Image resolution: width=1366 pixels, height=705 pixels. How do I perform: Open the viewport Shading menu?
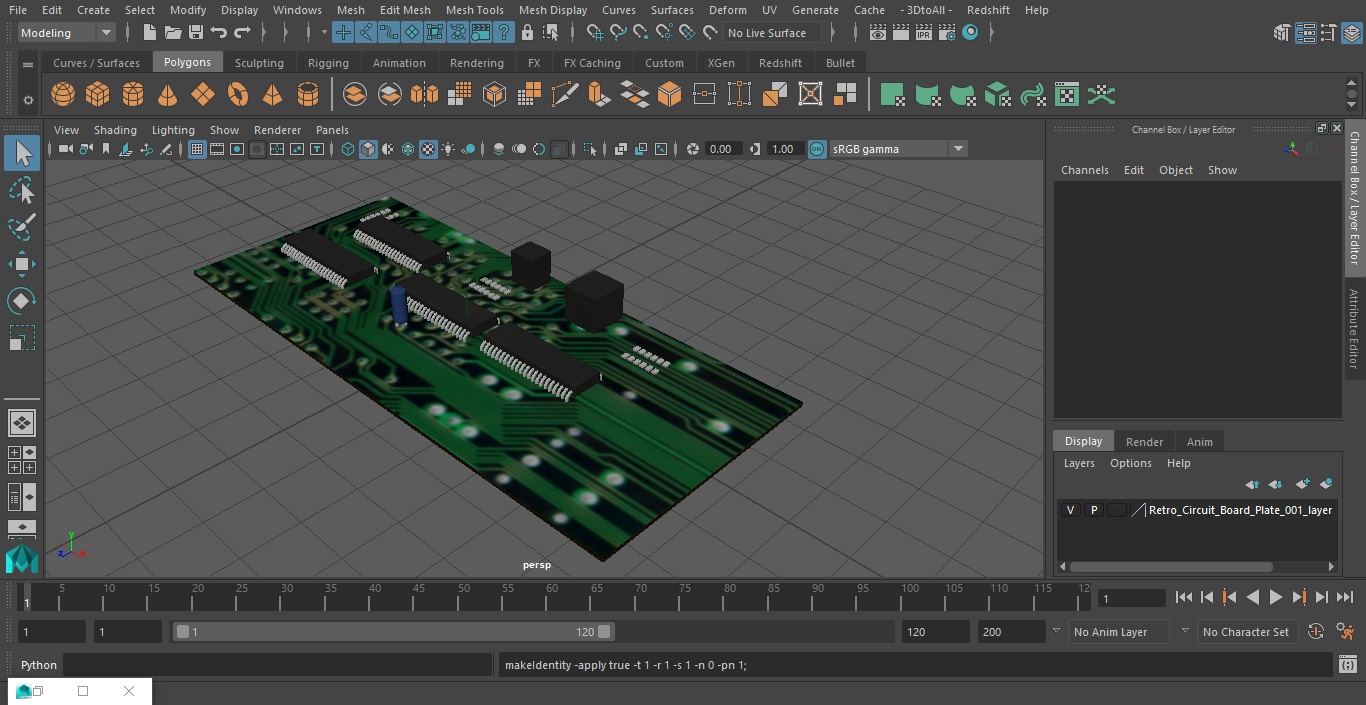[x=115, y=130]
